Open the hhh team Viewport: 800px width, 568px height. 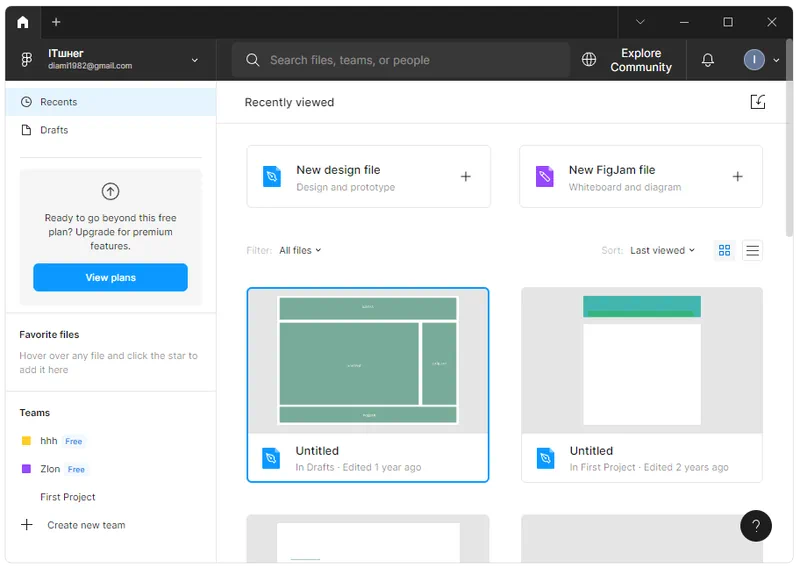click(x=48, y=441)
